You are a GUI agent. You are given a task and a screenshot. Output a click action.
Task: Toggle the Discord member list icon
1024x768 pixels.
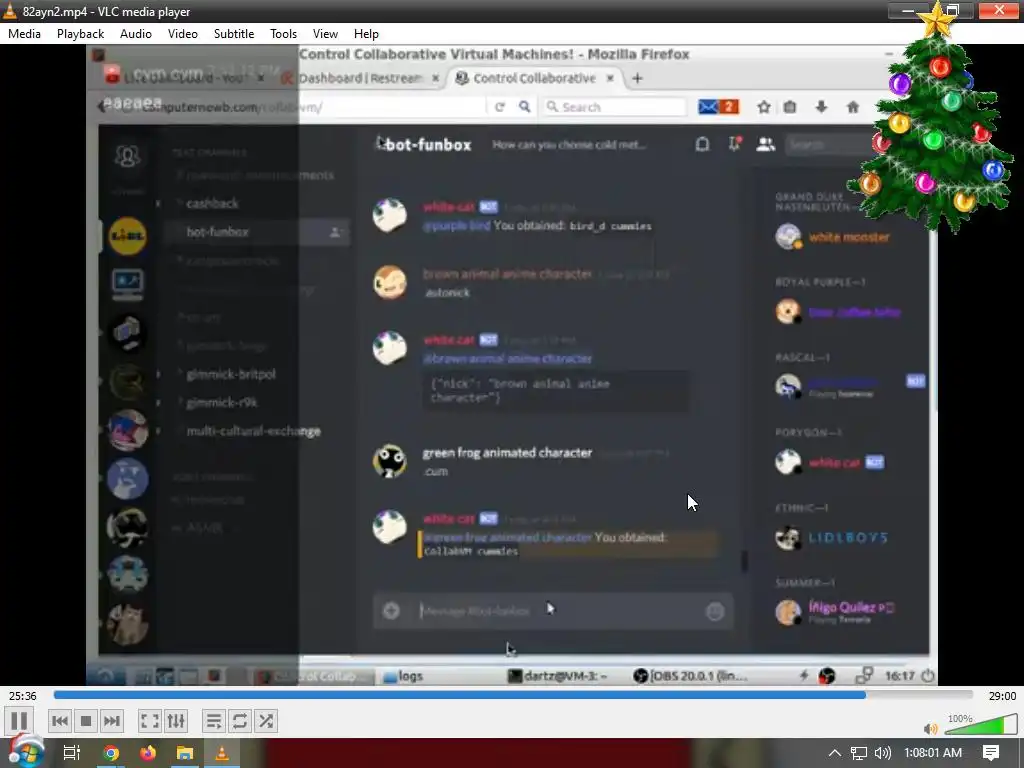coord(765,144)
